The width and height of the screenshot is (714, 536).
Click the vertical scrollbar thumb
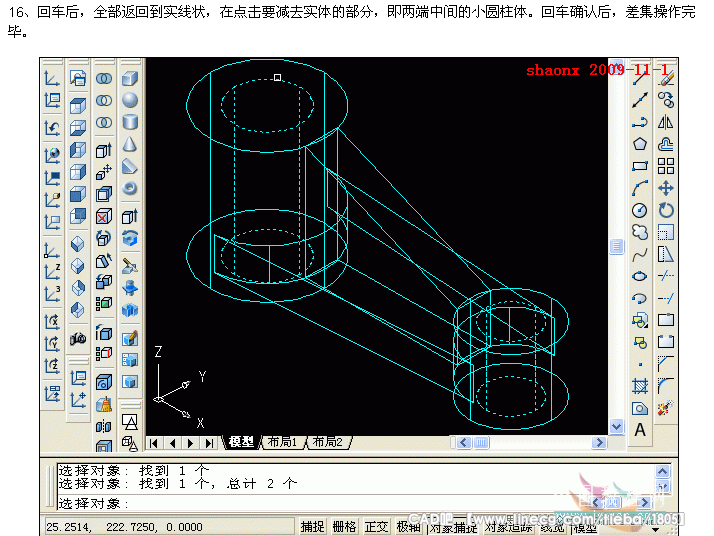(616, 247)
